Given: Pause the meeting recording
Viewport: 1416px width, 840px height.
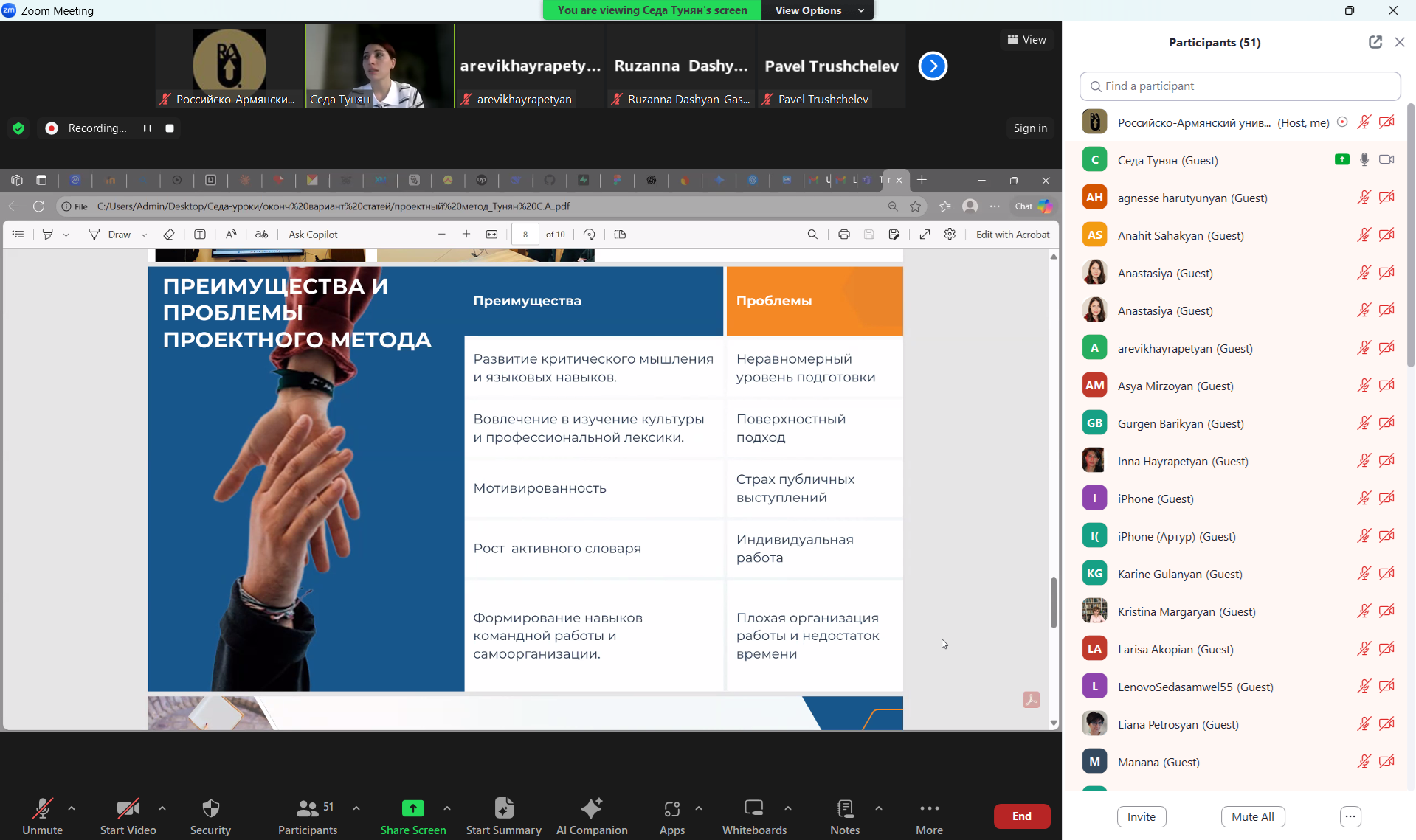Looking at the screenshot, I should (x=148, y=128).
